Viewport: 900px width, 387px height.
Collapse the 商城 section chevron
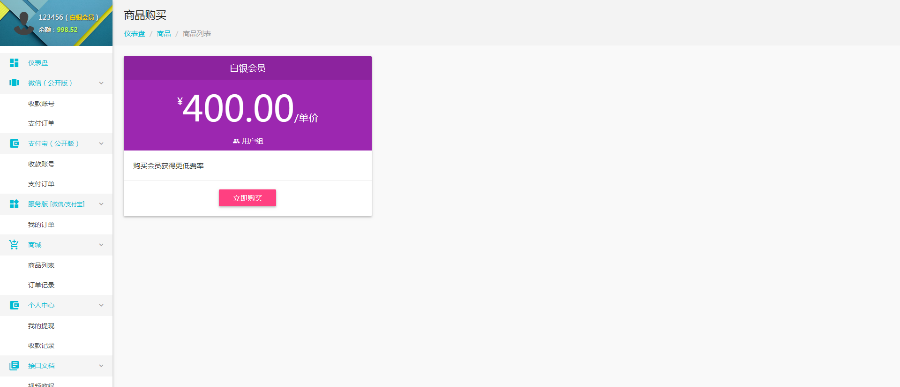tap(101, 245)
